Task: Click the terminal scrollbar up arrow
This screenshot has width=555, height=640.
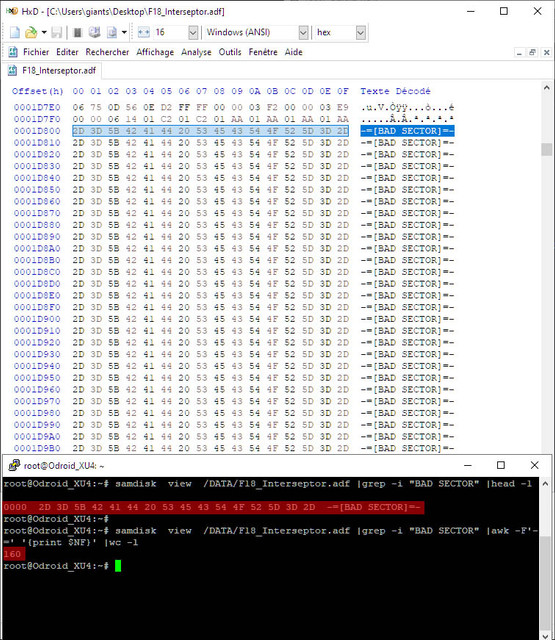Action: click(545, 484)
